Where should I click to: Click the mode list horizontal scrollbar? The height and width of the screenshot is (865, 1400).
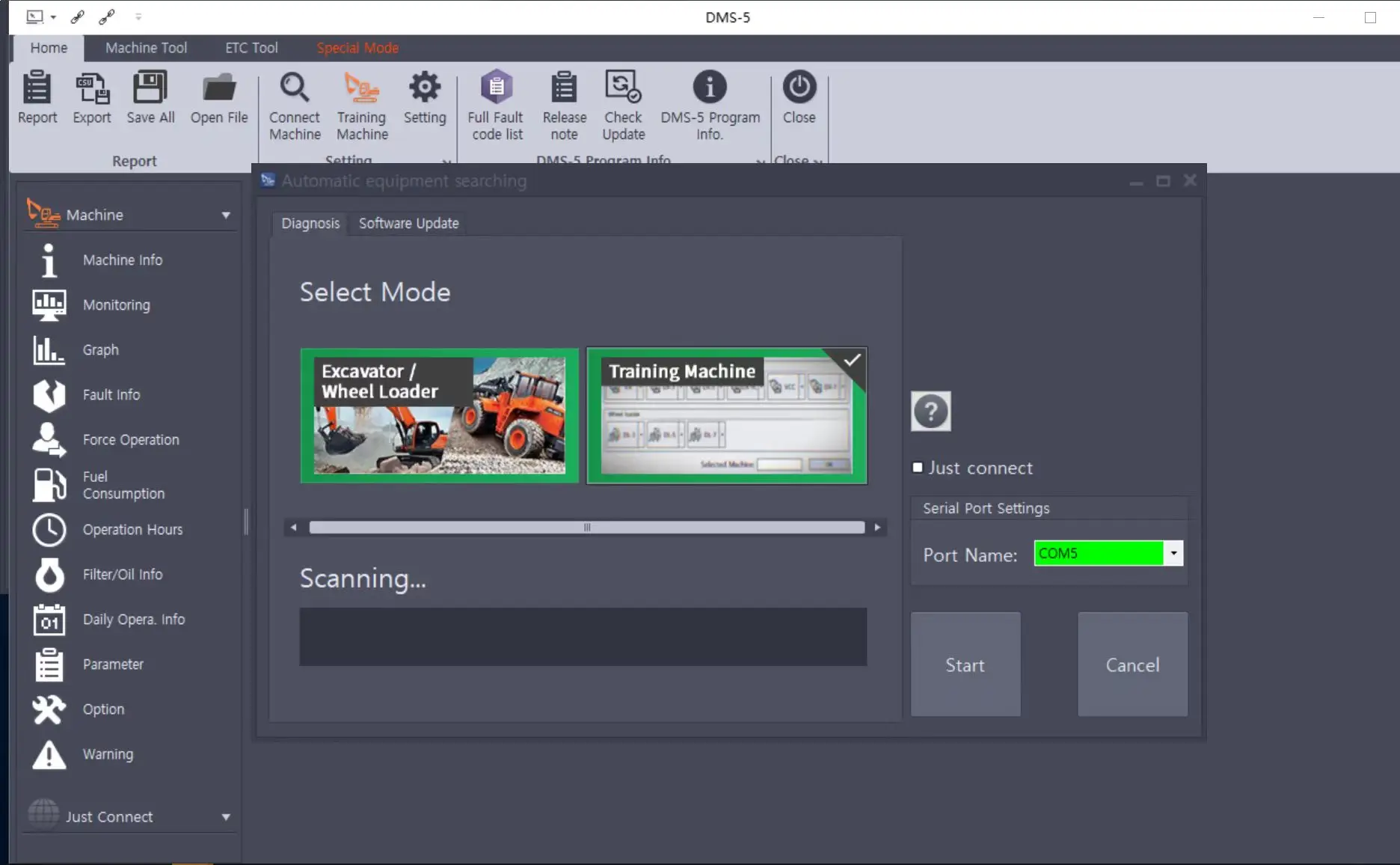(586, 528)
